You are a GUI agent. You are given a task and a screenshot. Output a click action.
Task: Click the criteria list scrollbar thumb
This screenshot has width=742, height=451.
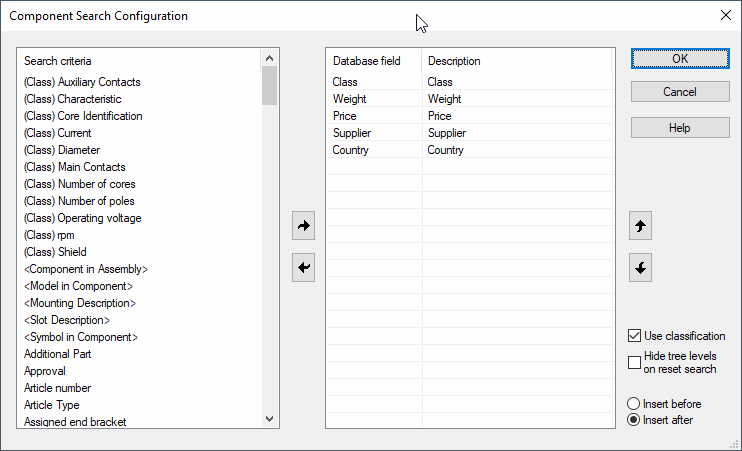269,86
